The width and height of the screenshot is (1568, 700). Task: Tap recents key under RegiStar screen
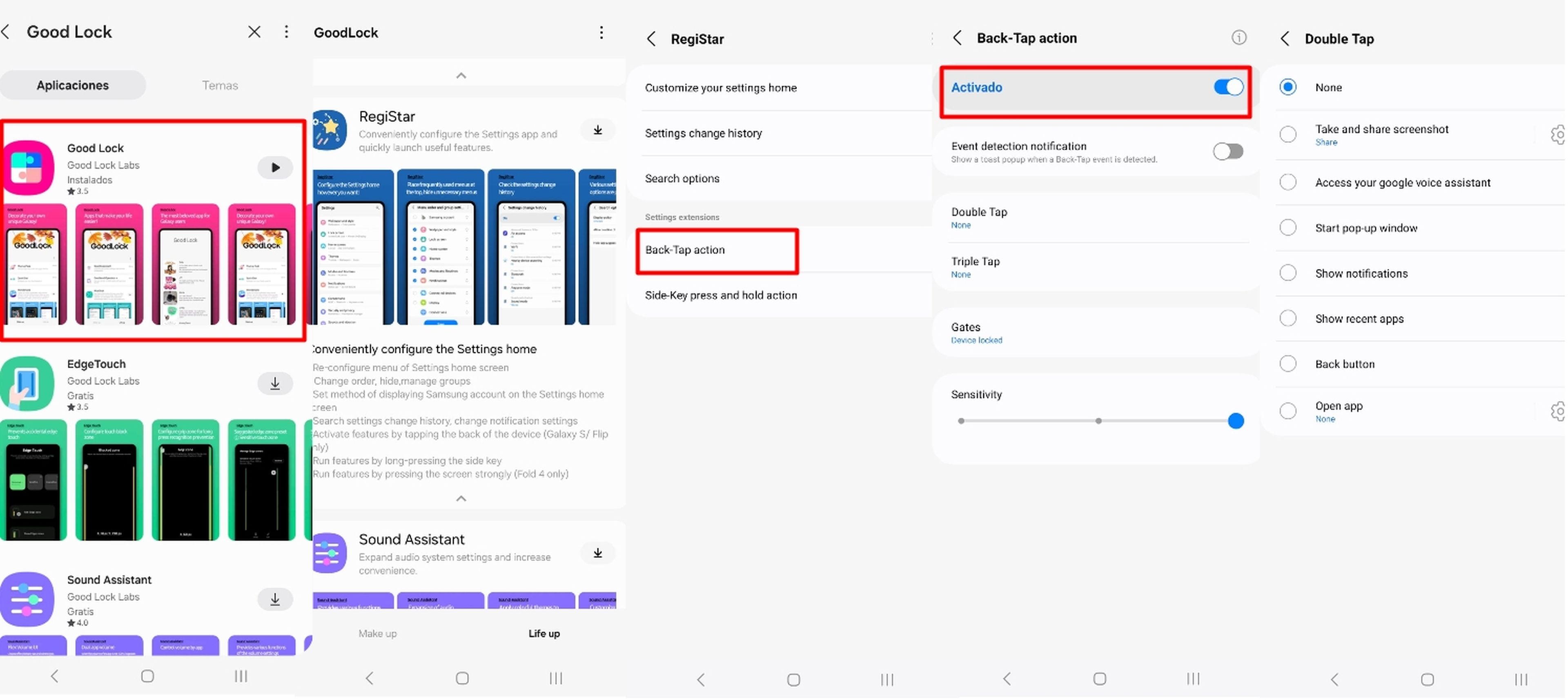coord(887,679)
